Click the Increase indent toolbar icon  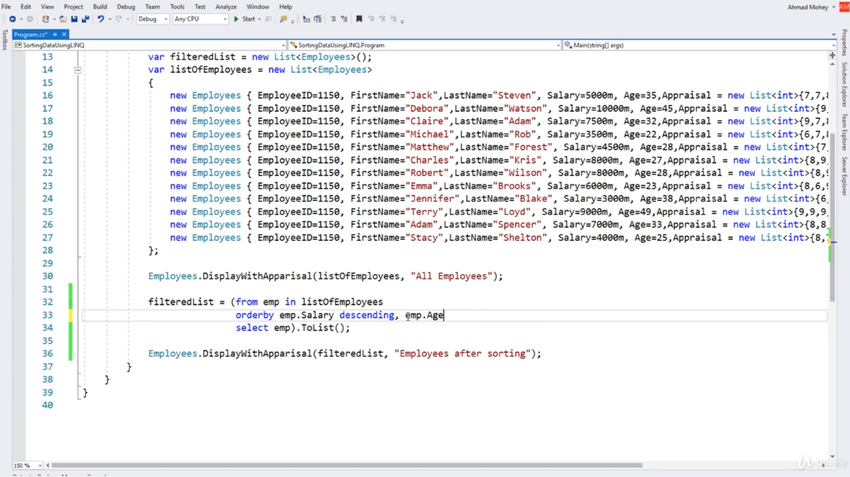tap(318, 19)
